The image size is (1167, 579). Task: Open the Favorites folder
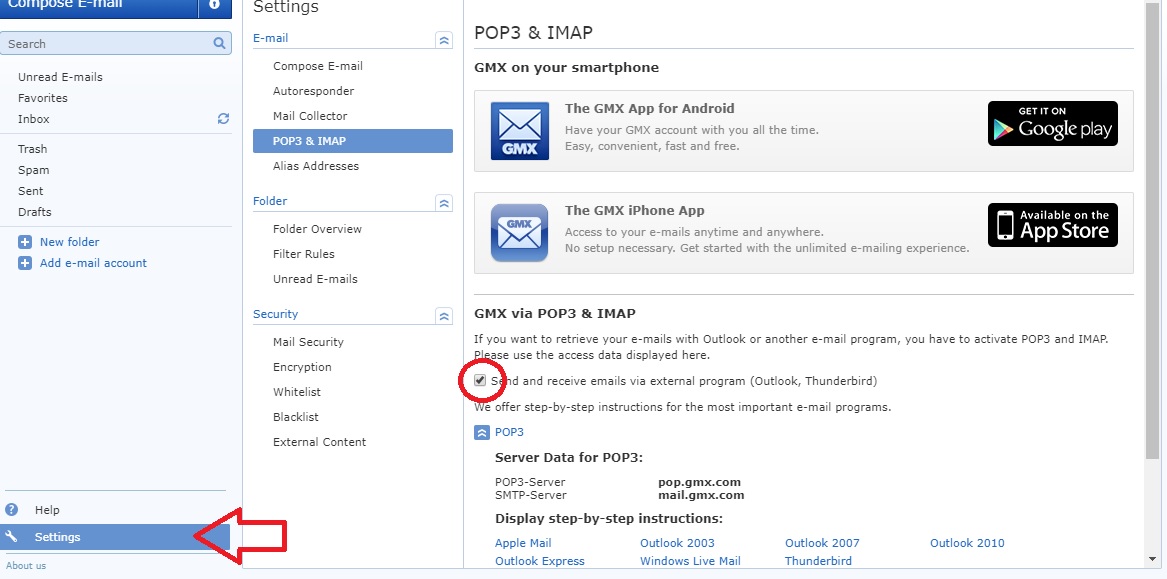[42, 98]
